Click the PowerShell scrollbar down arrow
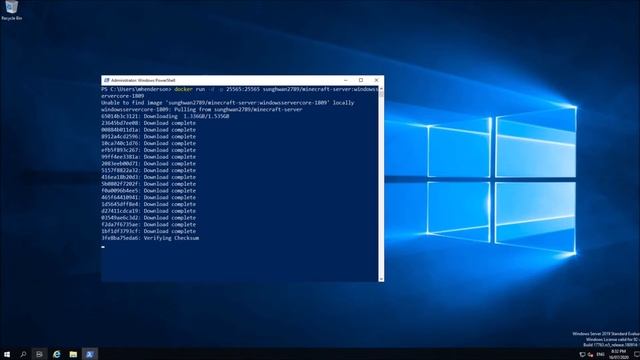640x360 pixels. point(381,279)
